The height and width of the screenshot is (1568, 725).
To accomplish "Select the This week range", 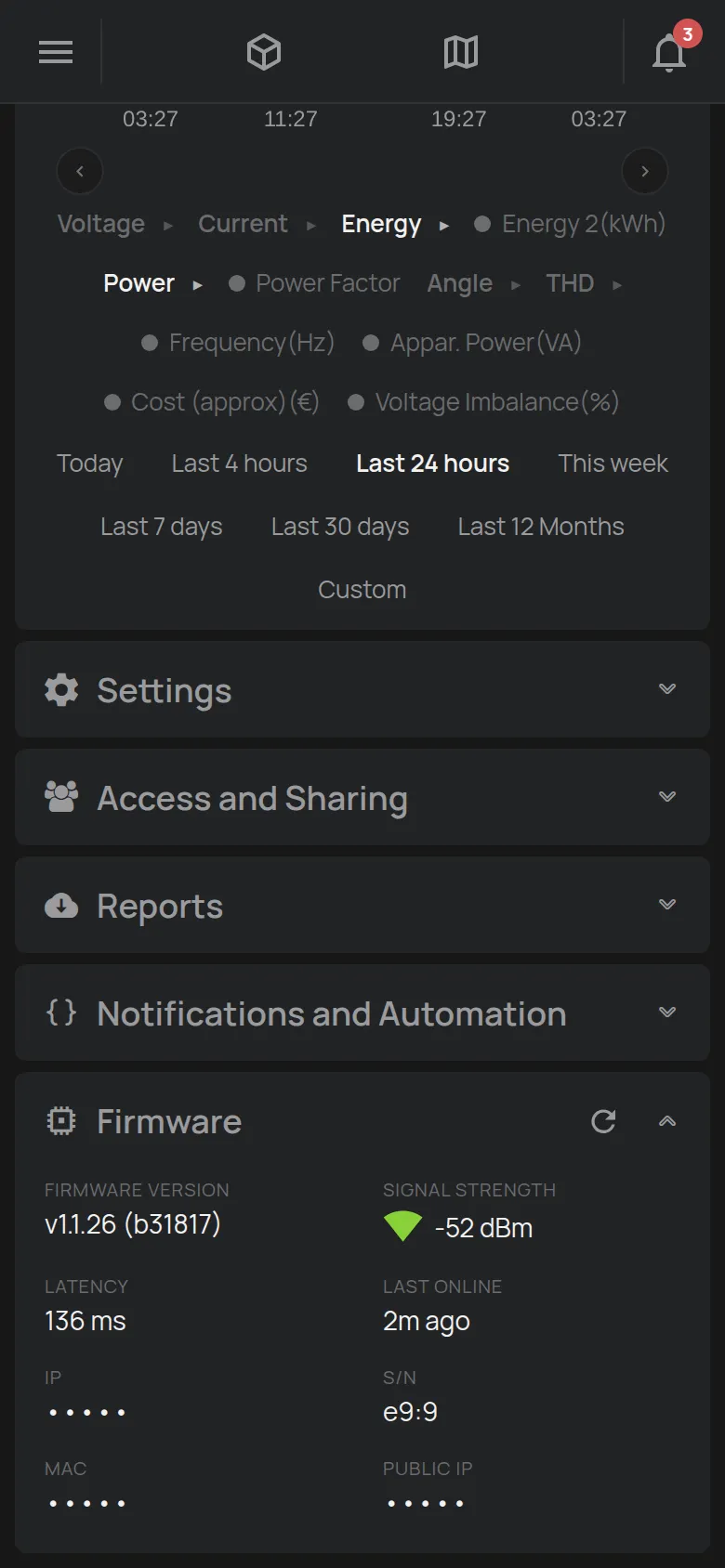I will (613, 464).
